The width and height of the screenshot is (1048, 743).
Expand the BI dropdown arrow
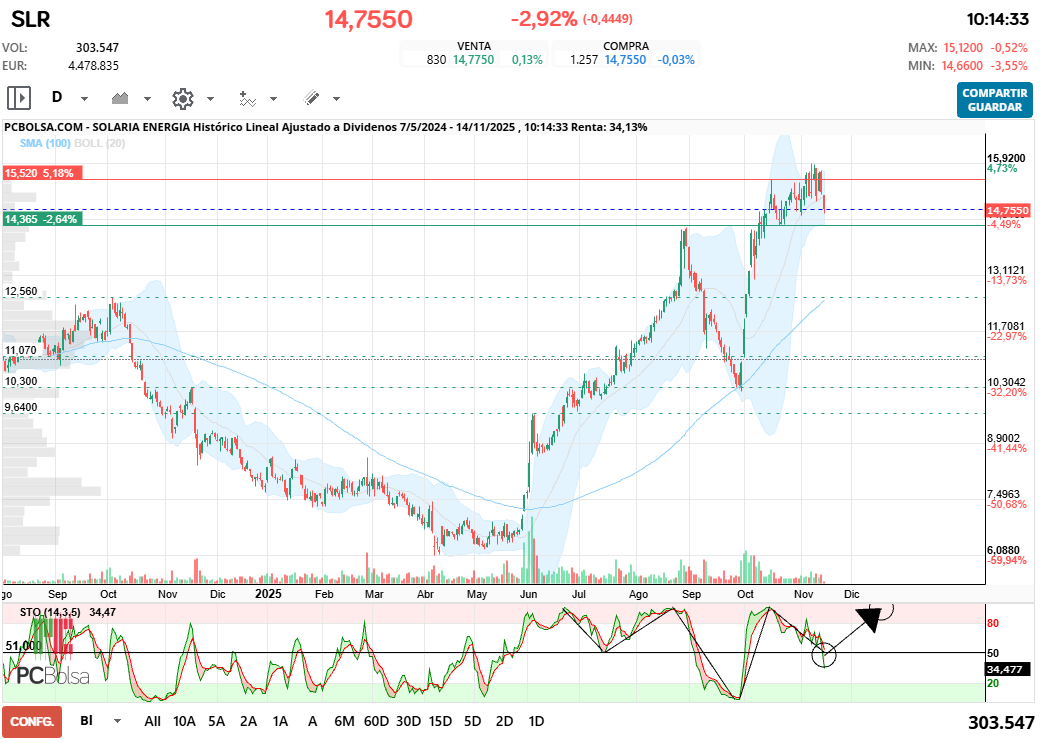click(117, 721)
